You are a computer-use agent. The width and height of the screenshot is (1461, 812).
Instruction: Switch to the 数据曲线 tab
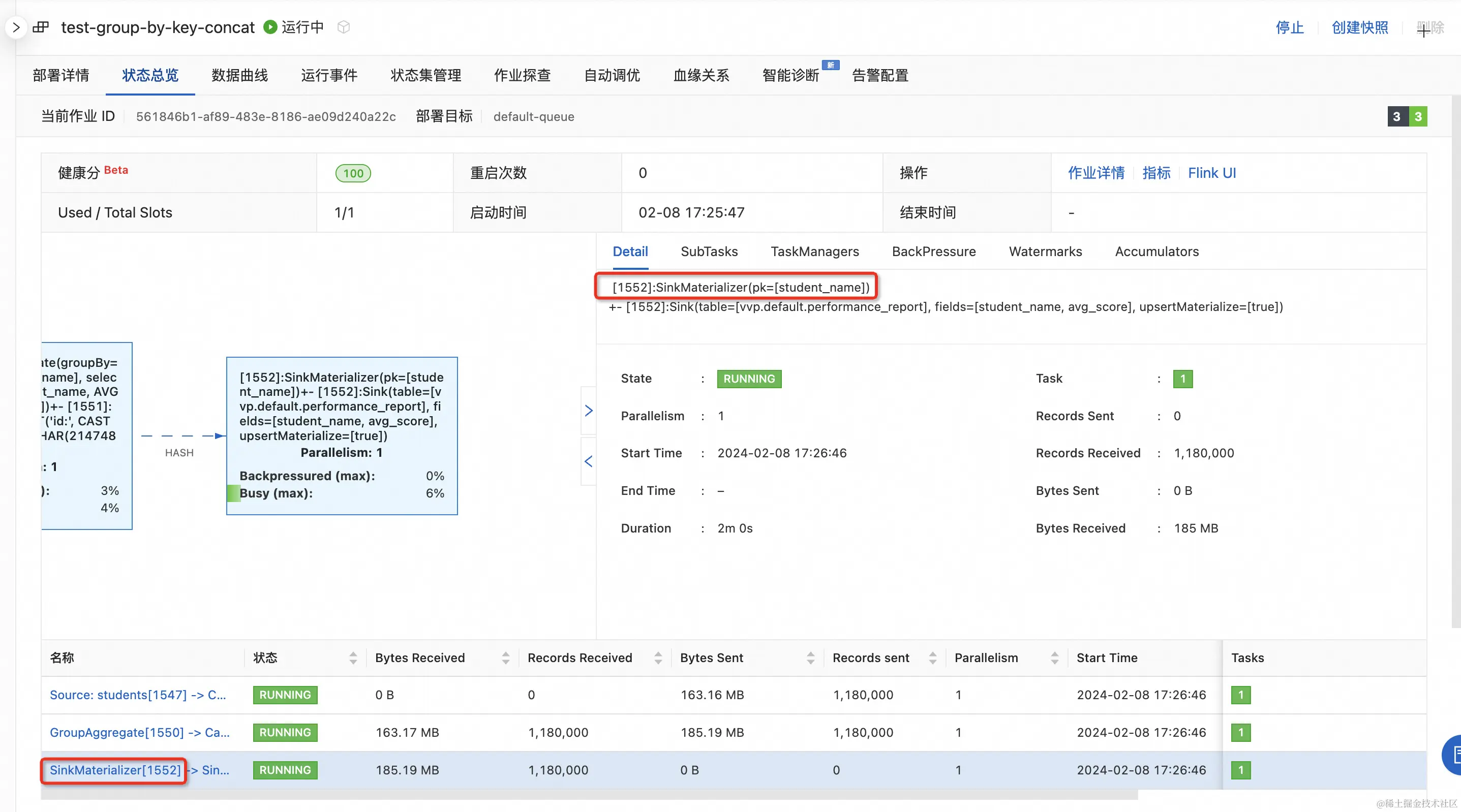(x=239, y=75)
